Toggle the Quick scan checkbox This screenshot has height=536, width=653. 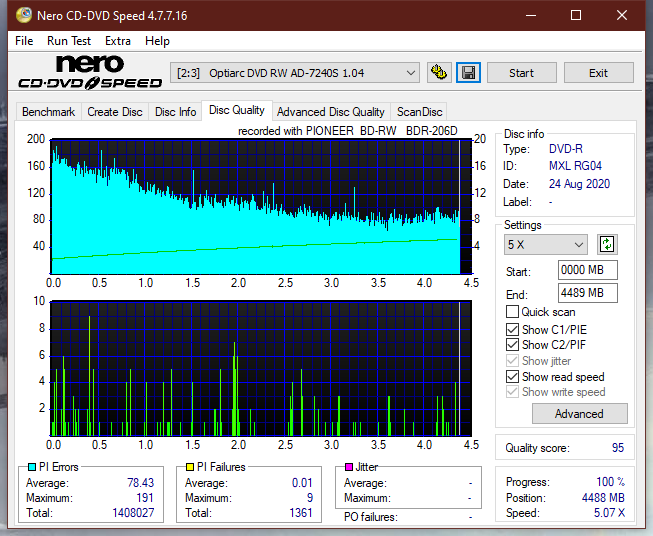click(x=512, y=312)
